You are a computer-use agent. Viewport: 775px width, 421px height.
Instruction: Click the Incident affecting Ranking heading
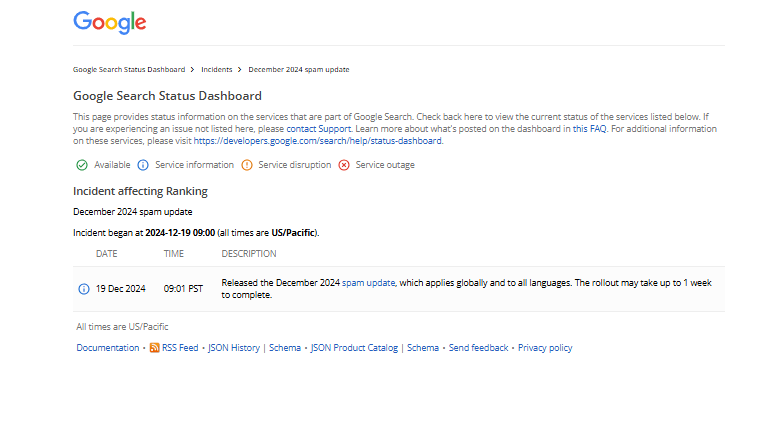coord(140,191)
